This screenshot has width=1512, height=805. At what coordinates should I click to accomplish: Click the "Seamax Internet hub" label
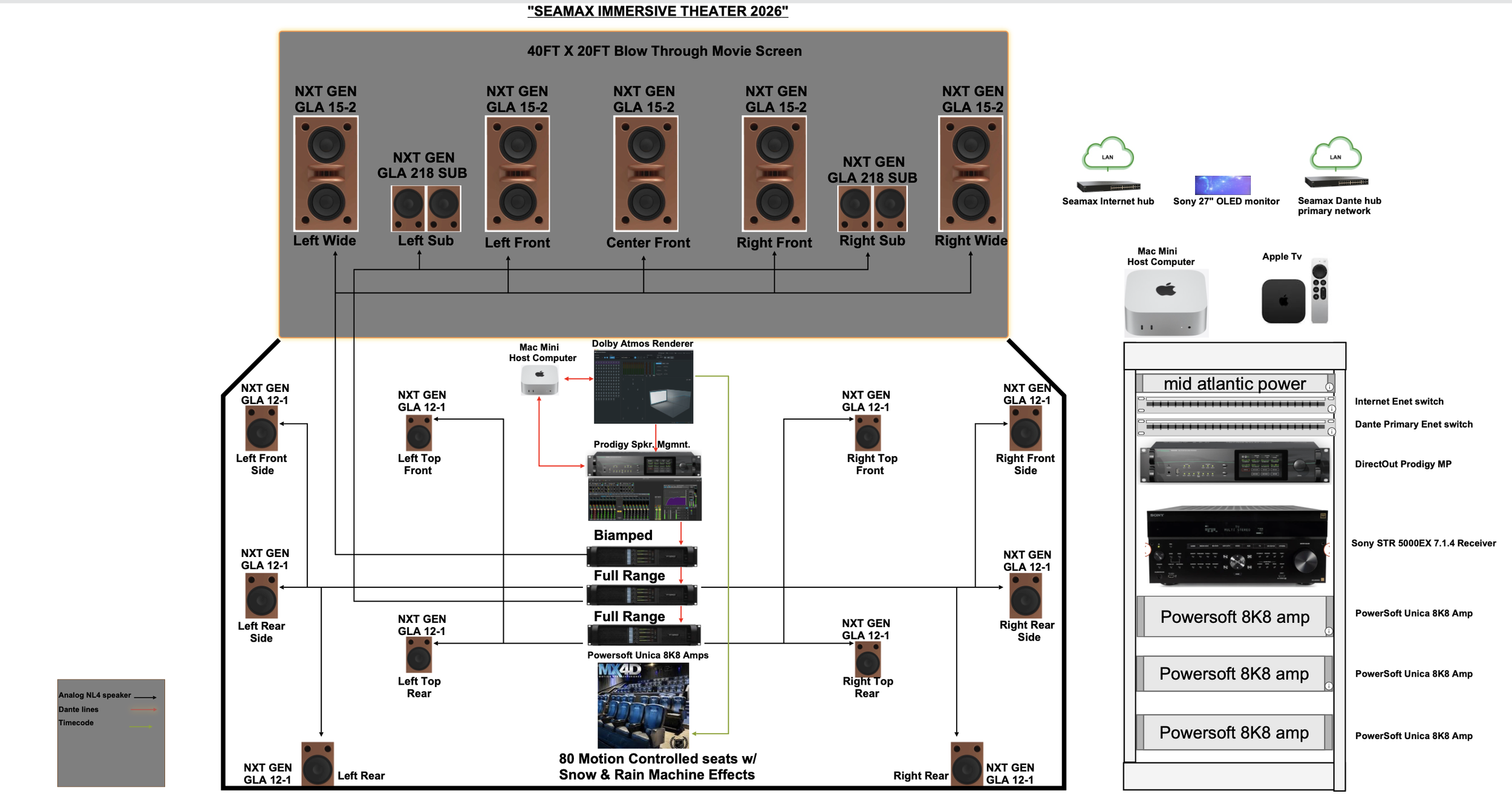coord(1108,201)
